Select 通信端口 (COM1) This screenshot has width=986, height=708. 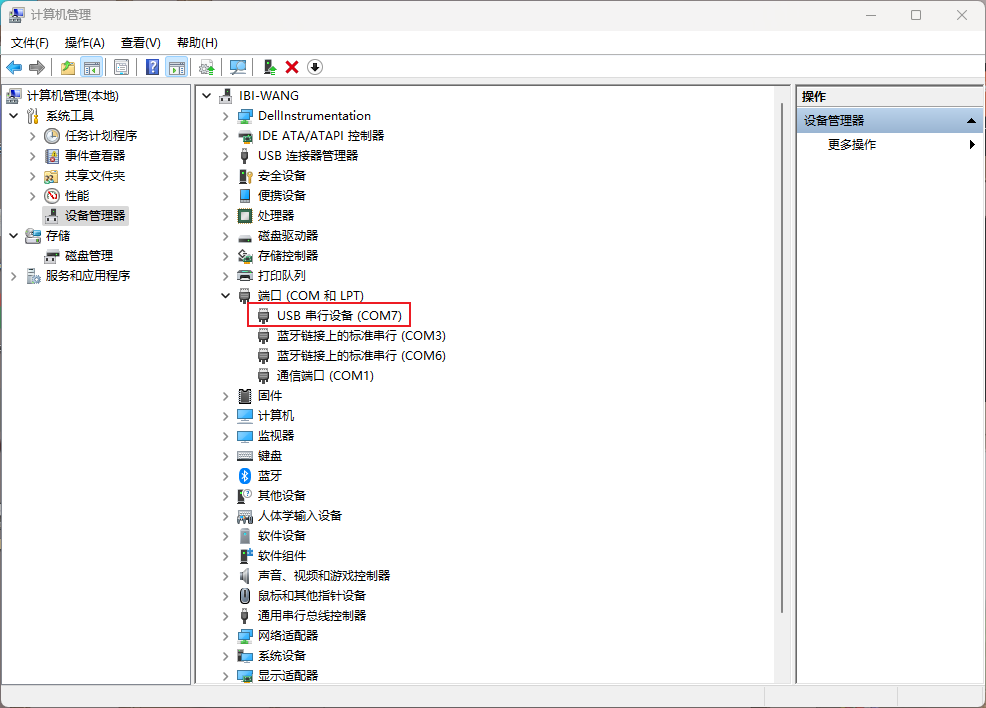(x=325, y=376)
